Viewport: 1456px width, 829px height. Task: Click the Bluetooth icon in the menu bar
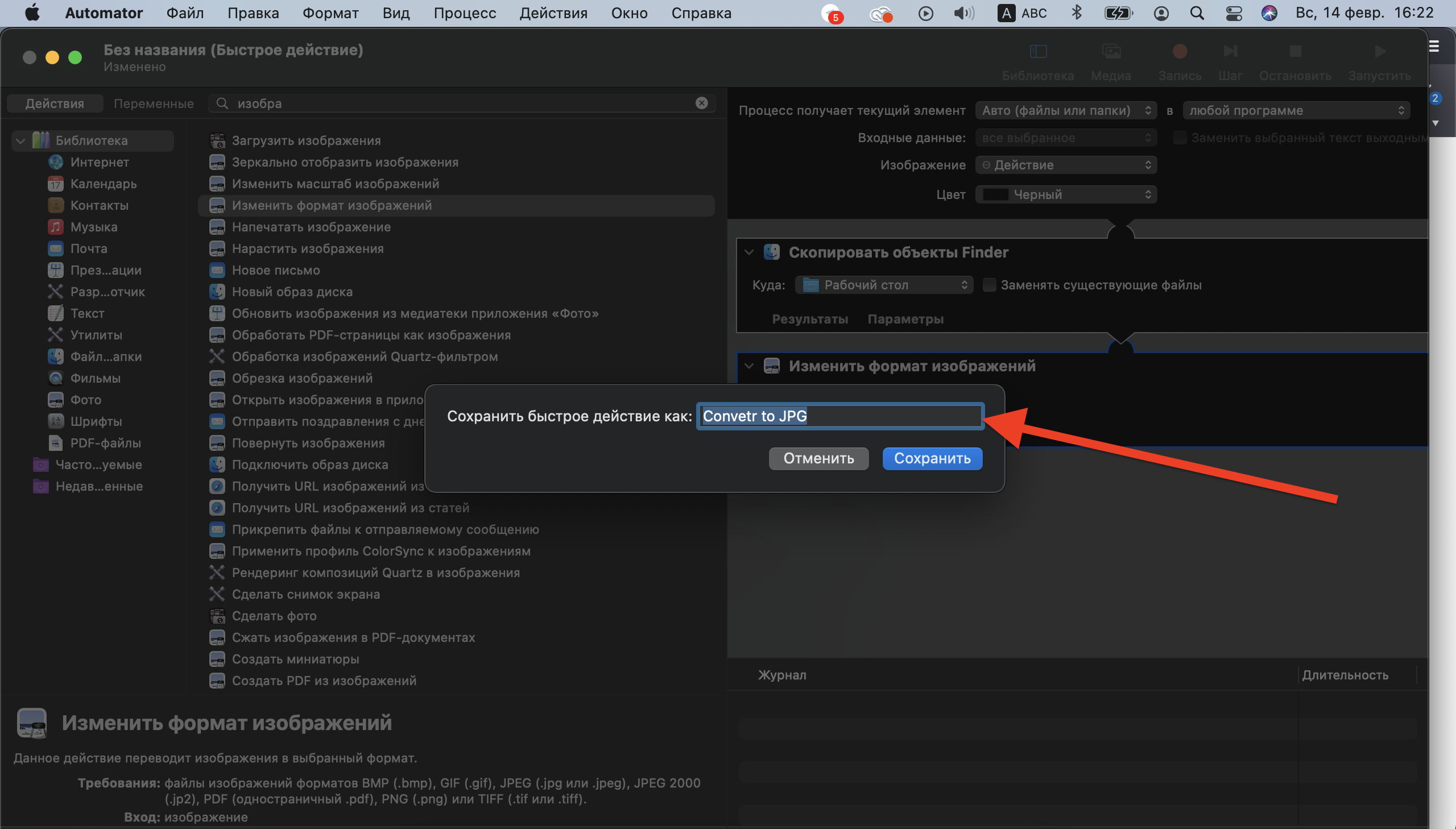pyautogui.click(x=1076, y=13)
